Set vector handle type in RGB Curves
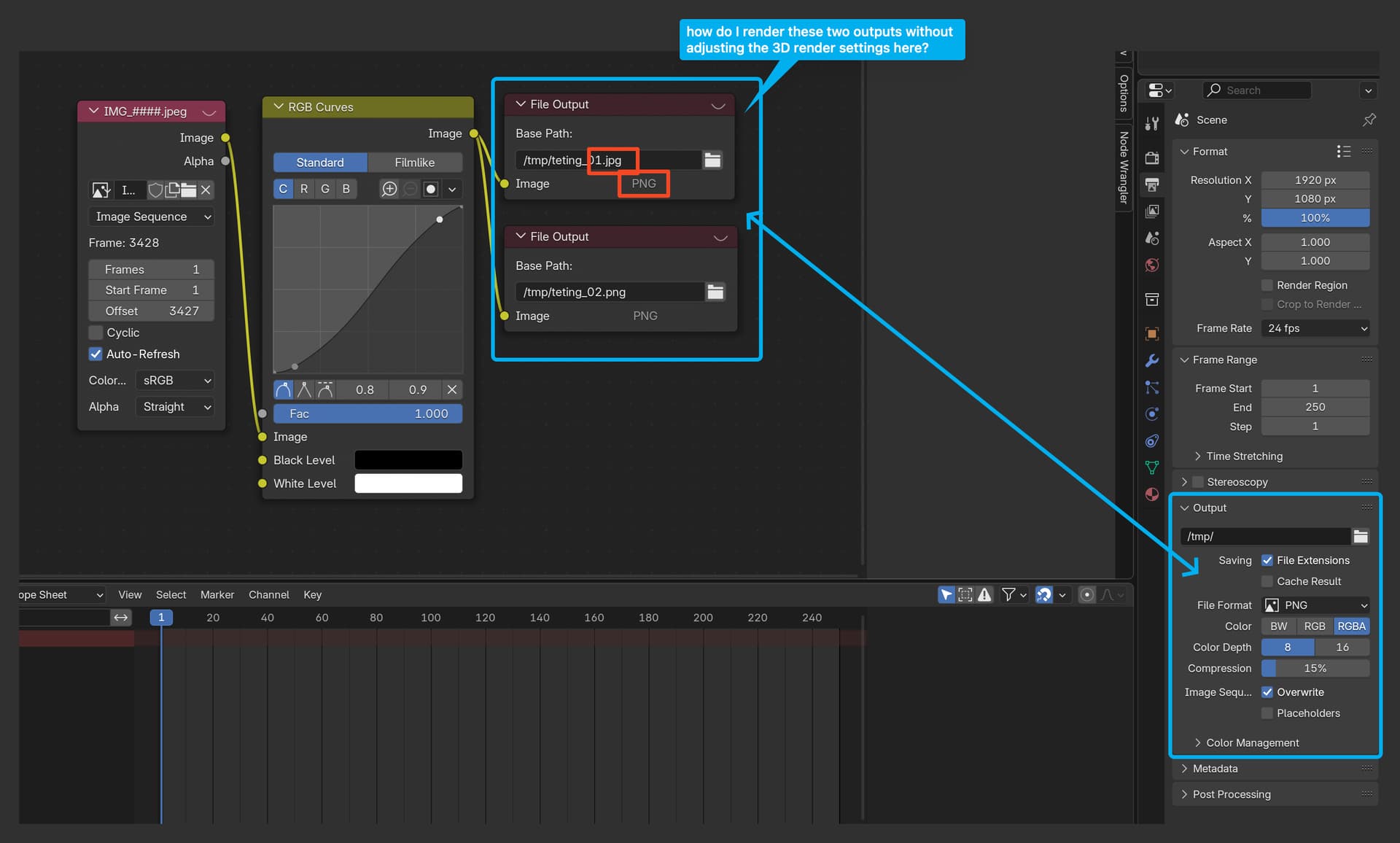Screen dimensions: 1400x843 tap(304, 389)
